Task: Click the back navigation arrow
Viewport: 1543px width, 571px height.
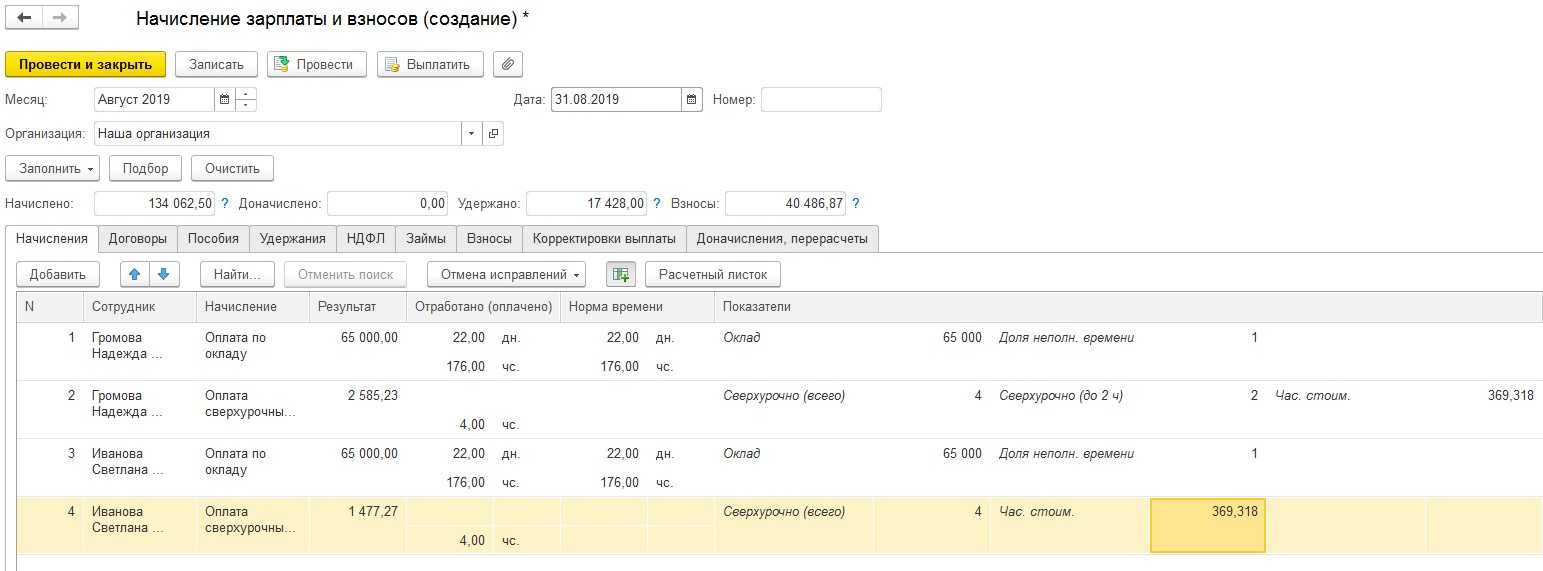Action: 24,18
